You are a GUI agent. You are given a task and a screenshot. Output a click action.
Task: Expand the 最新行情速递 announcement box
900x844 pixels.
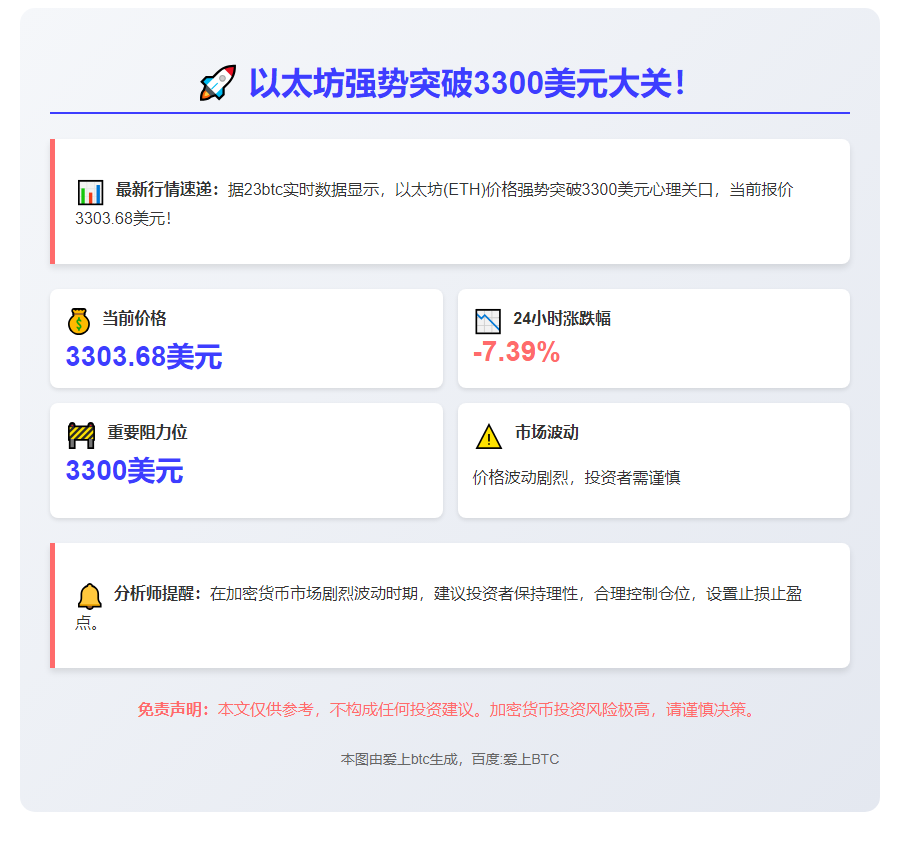(x=450, y=200)
